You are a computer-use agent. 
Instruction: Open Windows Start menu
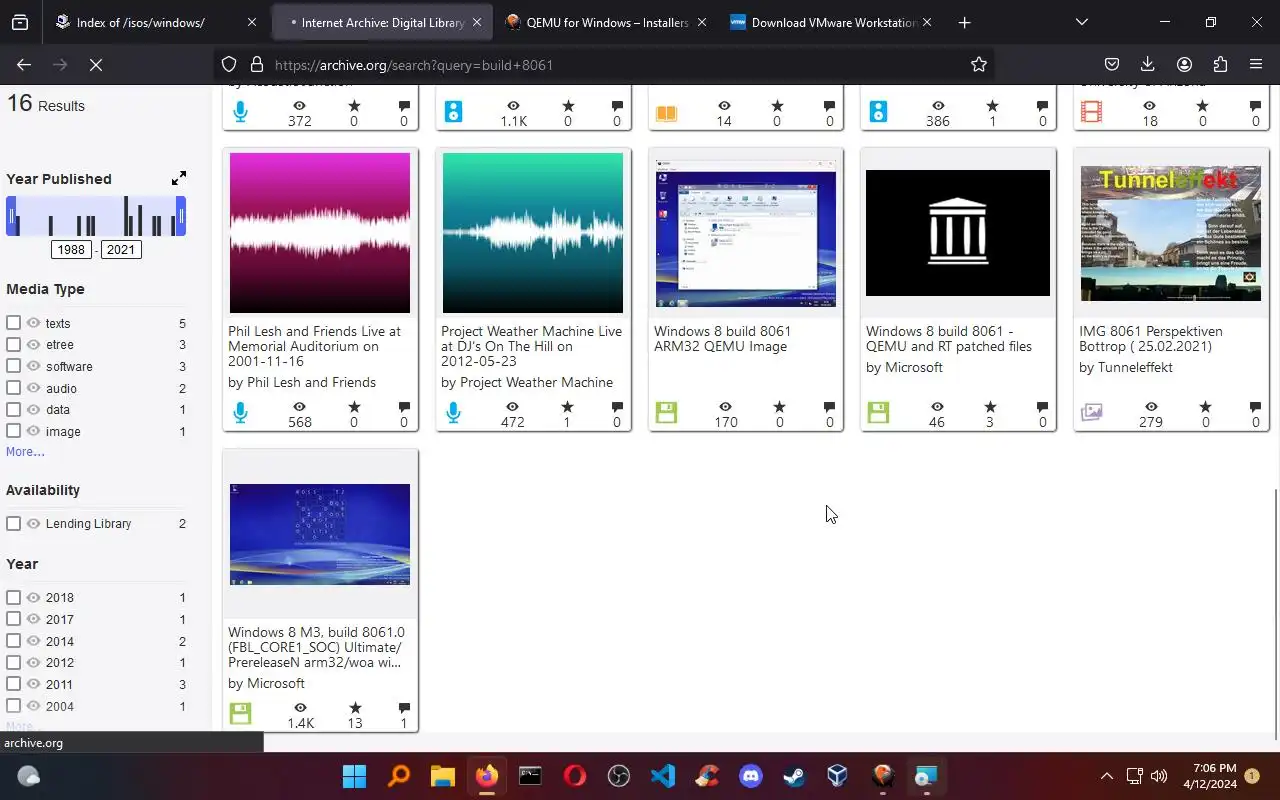coord(354,776)
